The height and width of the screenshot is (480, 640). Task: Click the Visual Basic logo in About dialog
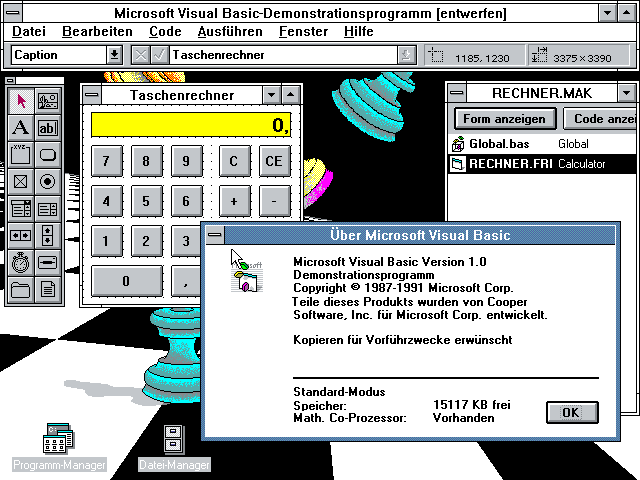click(x=247, y=277)
